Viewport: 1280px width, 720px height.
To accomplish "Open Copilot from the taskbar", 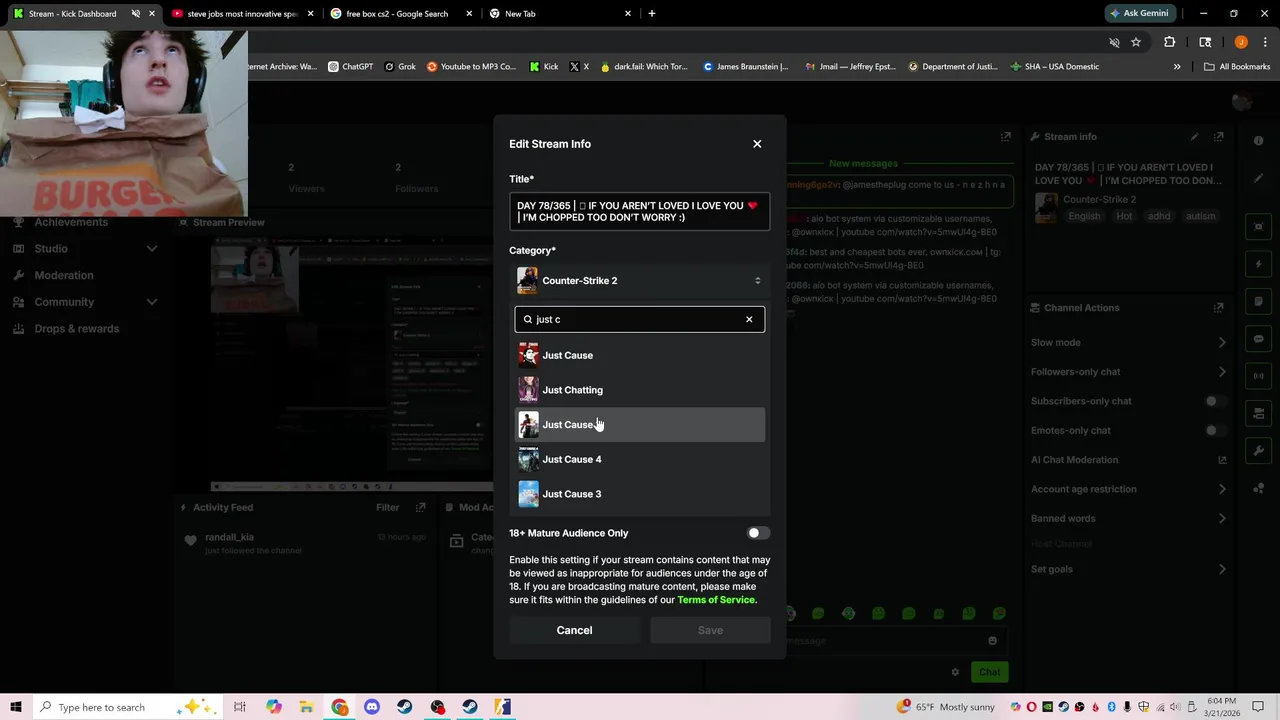I will [x=274, y=707].
